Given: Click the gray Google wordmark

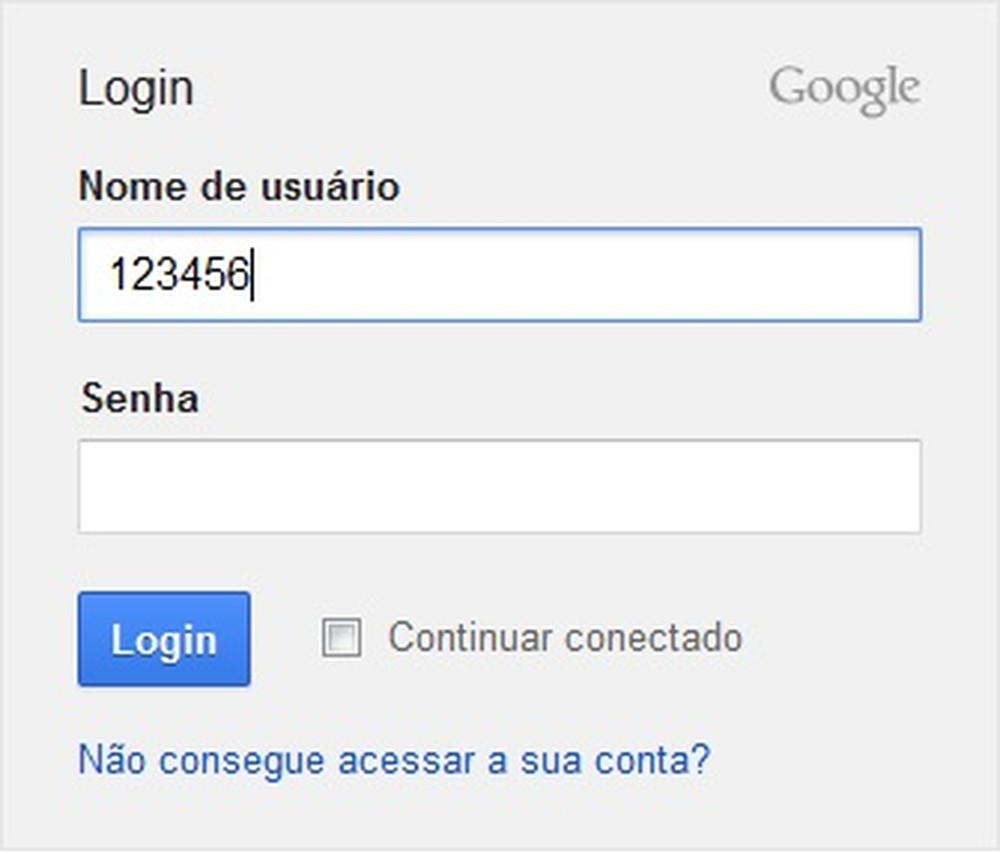Looking at the screenshot, I should point(844,90).
